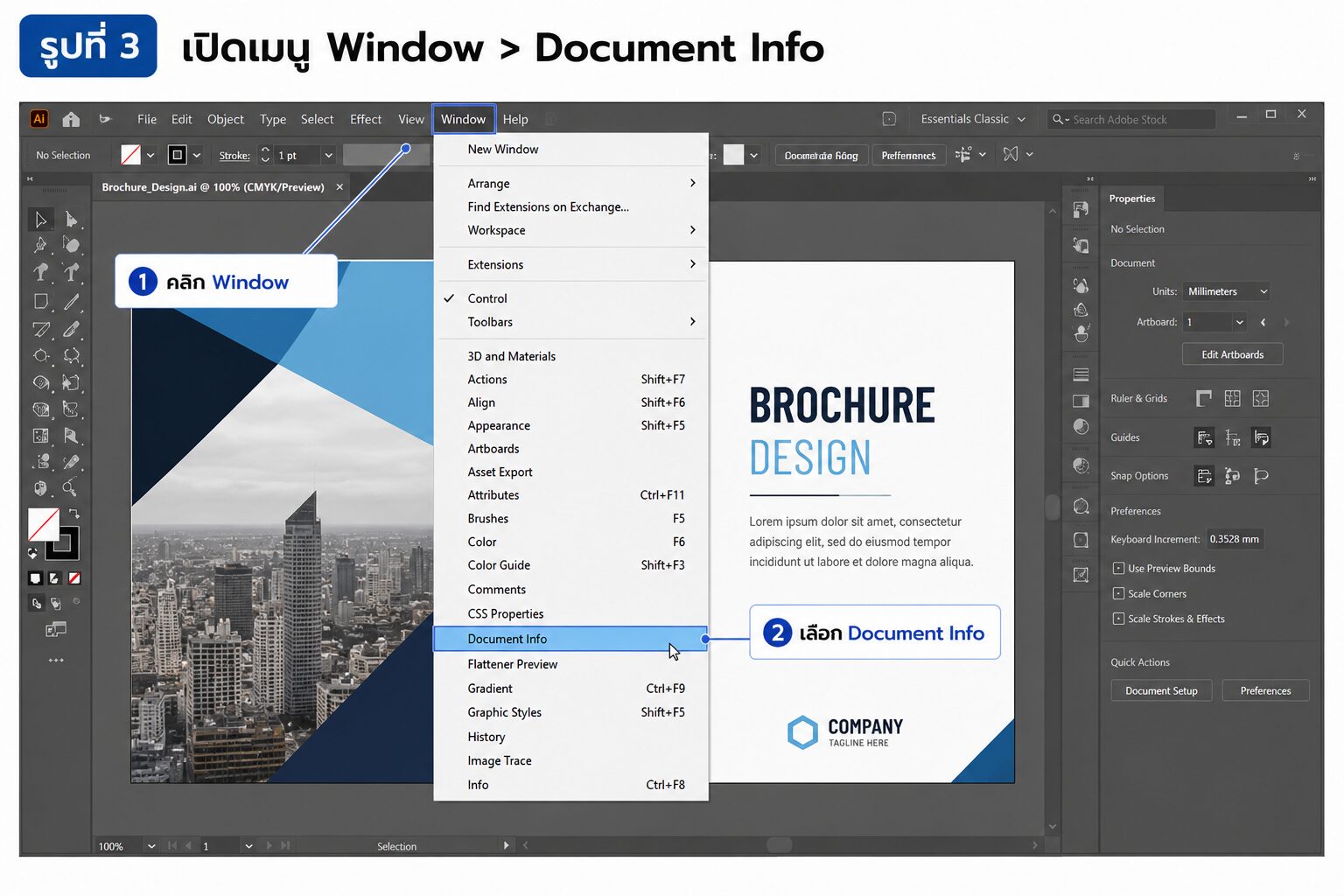The width and height of the screenshot is (1344, 896).
Task: Click Preferences button in the control bar
Action: (908, 156)
